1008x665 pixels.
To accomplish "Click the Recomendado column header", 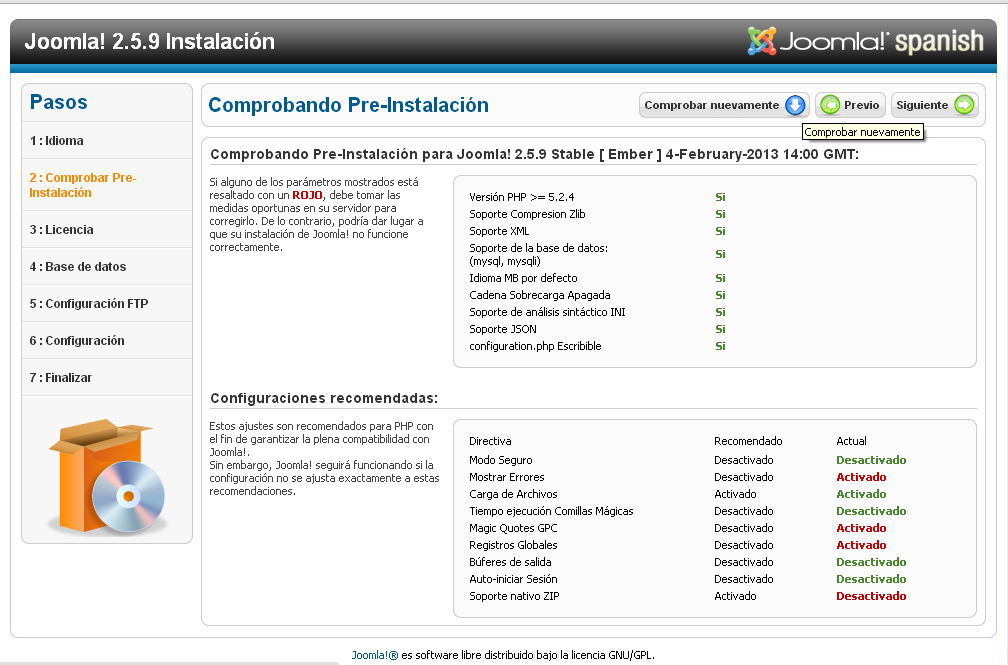I will pos(748,441).
